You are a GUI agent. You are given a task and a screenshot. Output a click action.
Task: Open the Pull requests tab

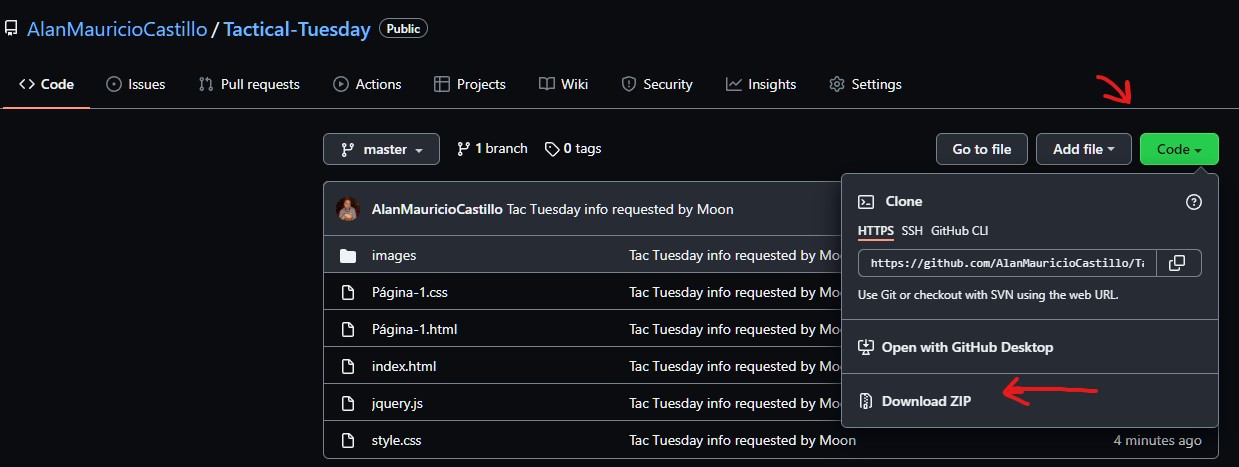click(x=249, y=84)
